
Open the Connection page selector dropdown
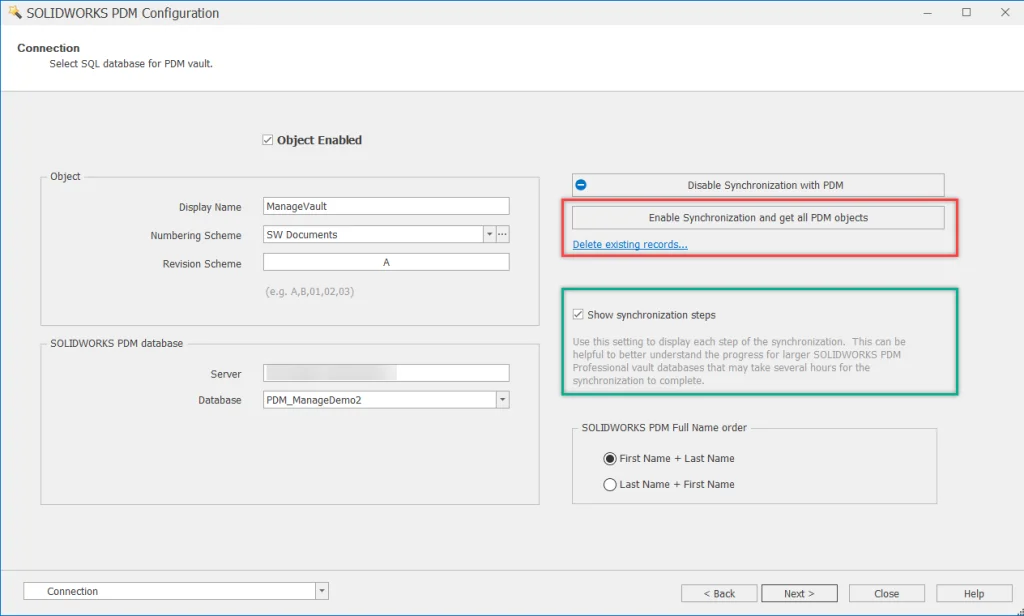[x=321, y=591]
